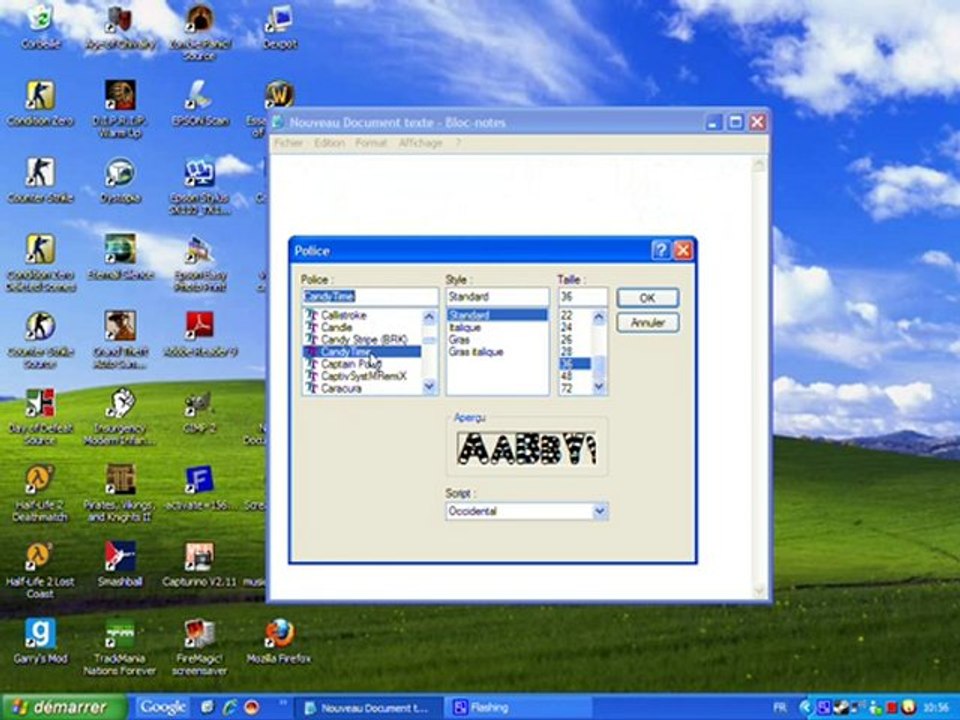Open the démarrer Start menu
The image size is (960, 720).
click(62, 707)
